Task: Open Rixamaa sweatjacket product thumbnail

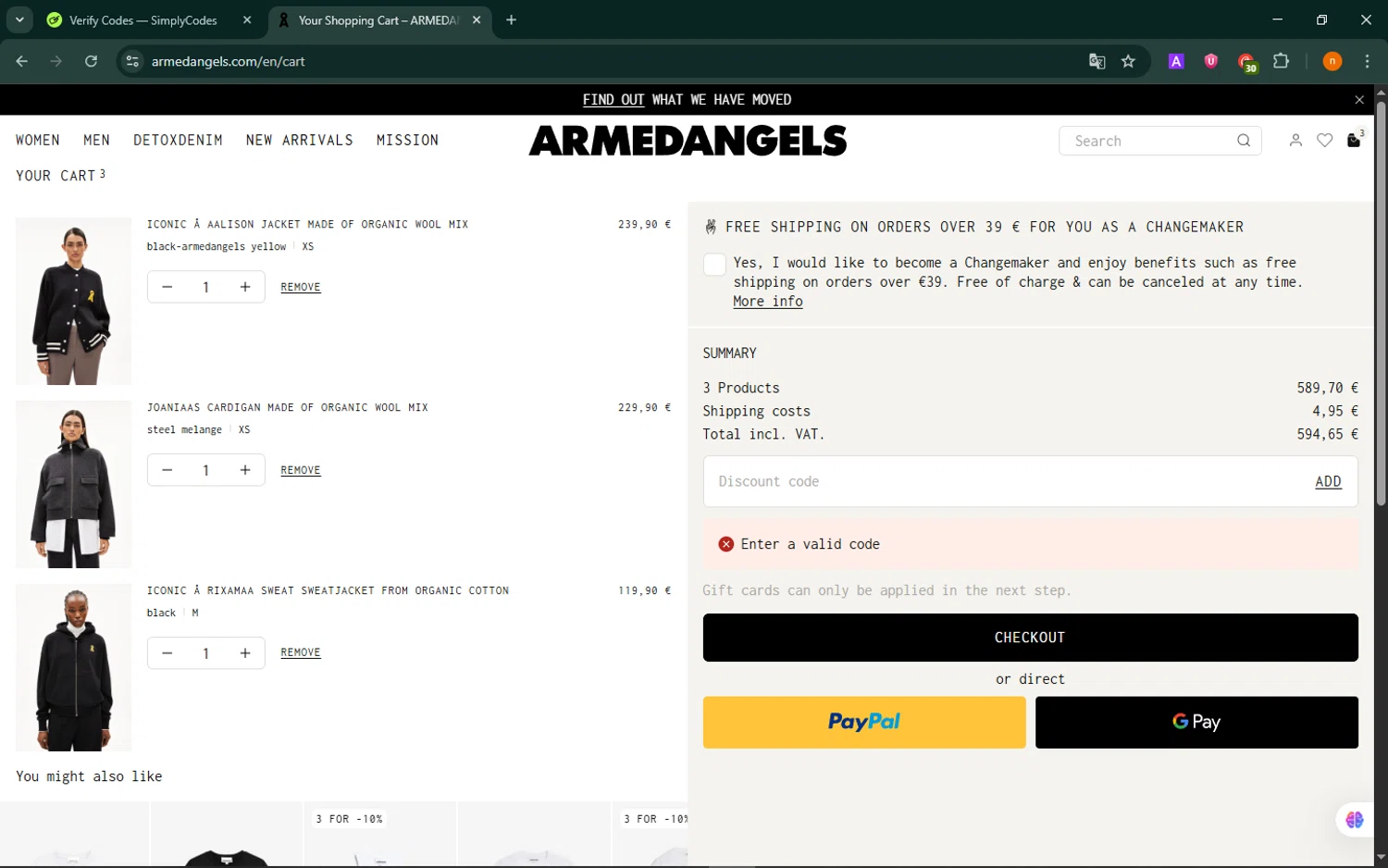Action: (x=74, y=667)
